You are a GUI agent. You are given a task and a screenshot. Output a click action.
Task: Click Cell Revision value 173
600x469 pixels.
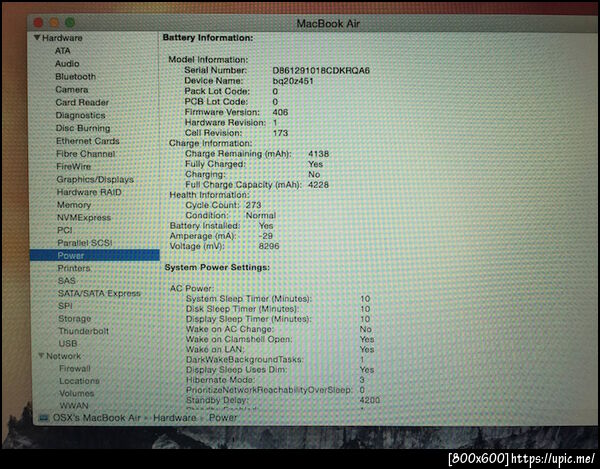click(280, 133)
